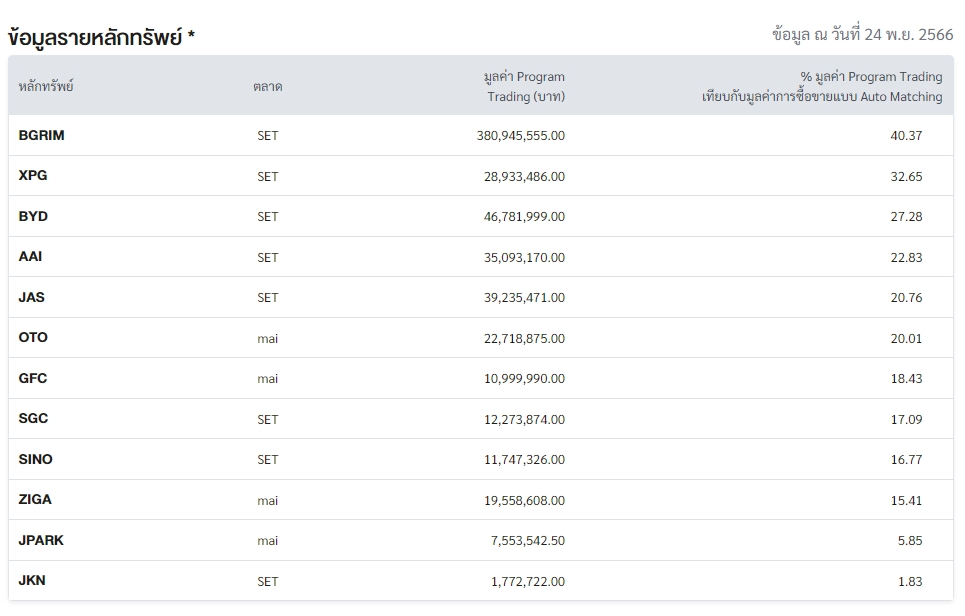This screenshot has width=965, height=616.
Task: Open the BYD security link
Action: [33, 216]
